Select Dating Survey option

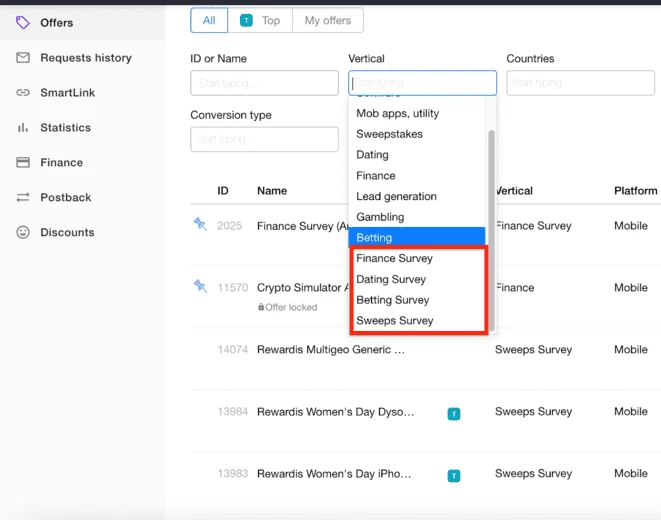(416, 279)
